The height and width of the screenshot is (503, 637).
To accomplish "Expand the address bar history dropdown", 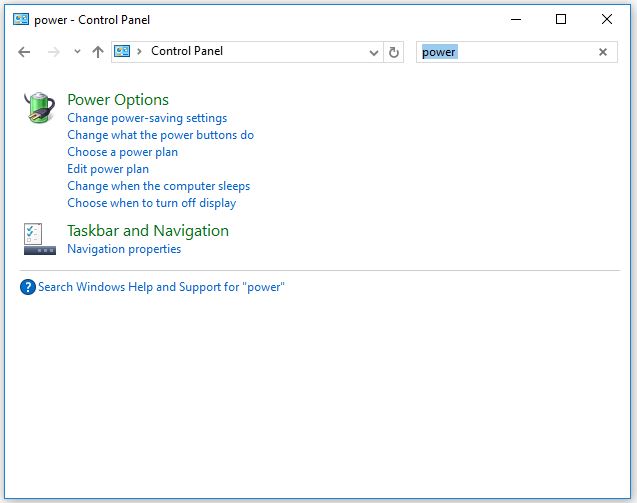I will tap(374, 52).
